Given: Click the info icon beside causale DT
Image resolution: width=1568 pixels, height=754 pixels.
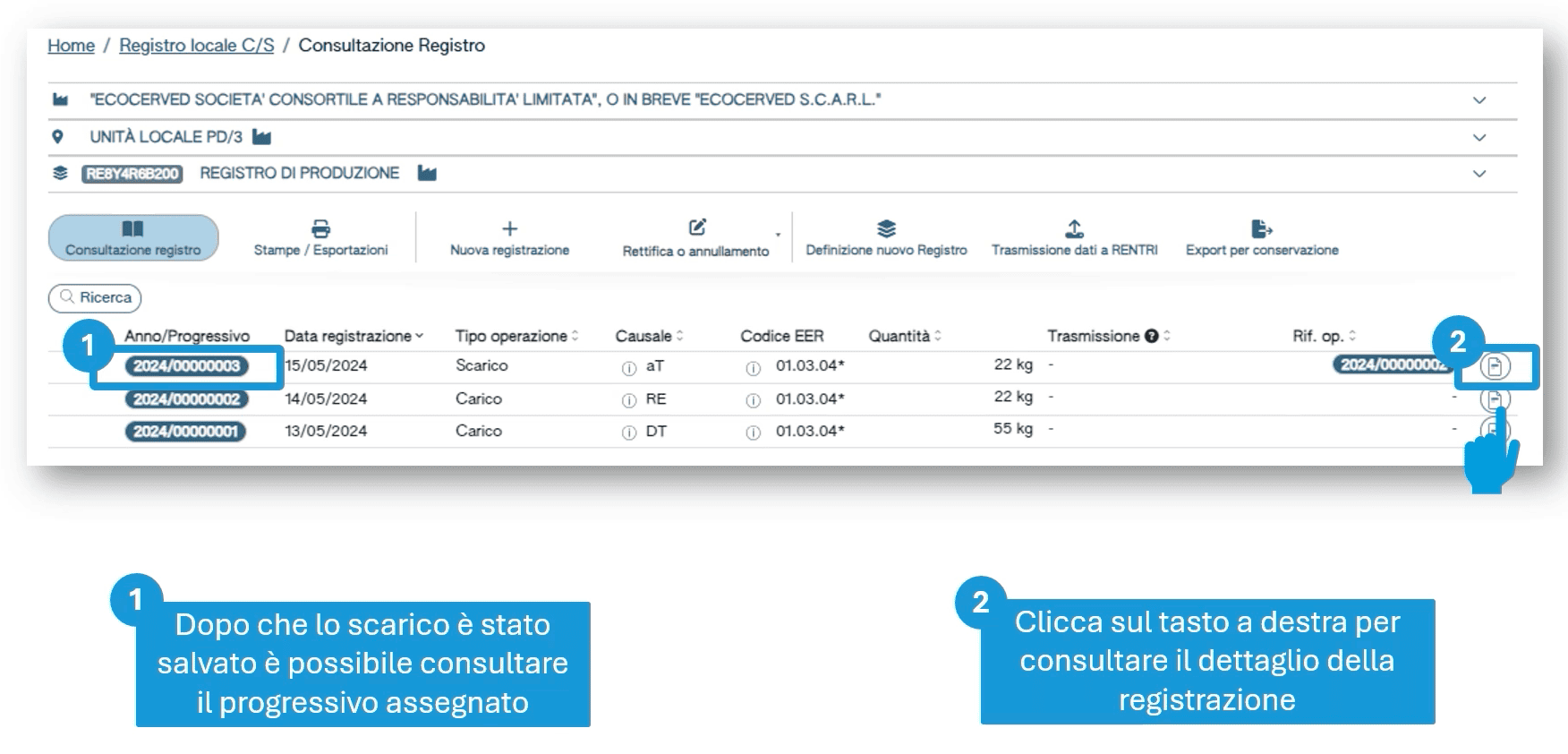Looking at the screenshot, I should 629,433.
